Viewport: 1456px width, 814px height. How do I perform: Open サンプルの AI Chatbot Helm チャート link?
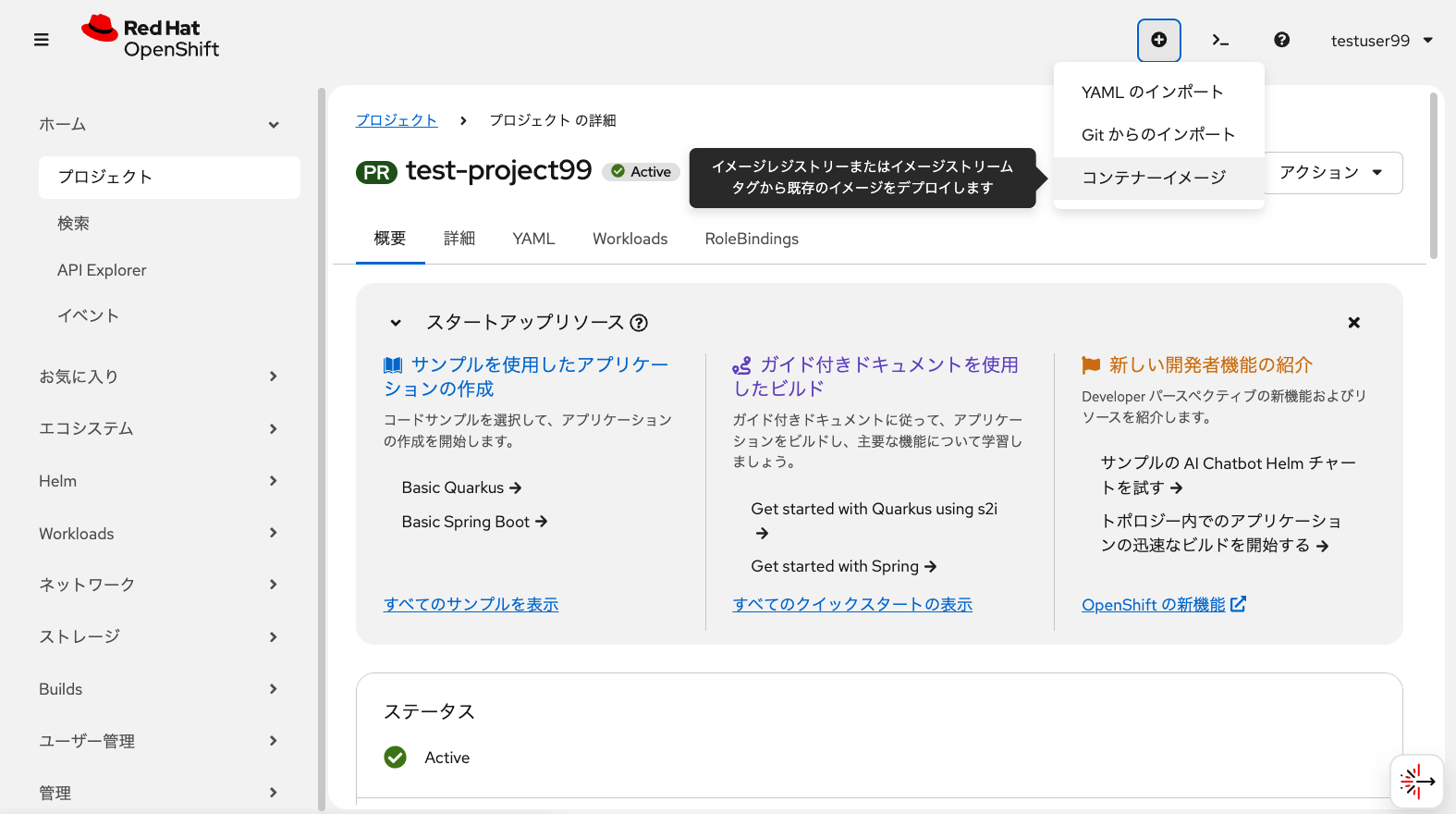1228,475
